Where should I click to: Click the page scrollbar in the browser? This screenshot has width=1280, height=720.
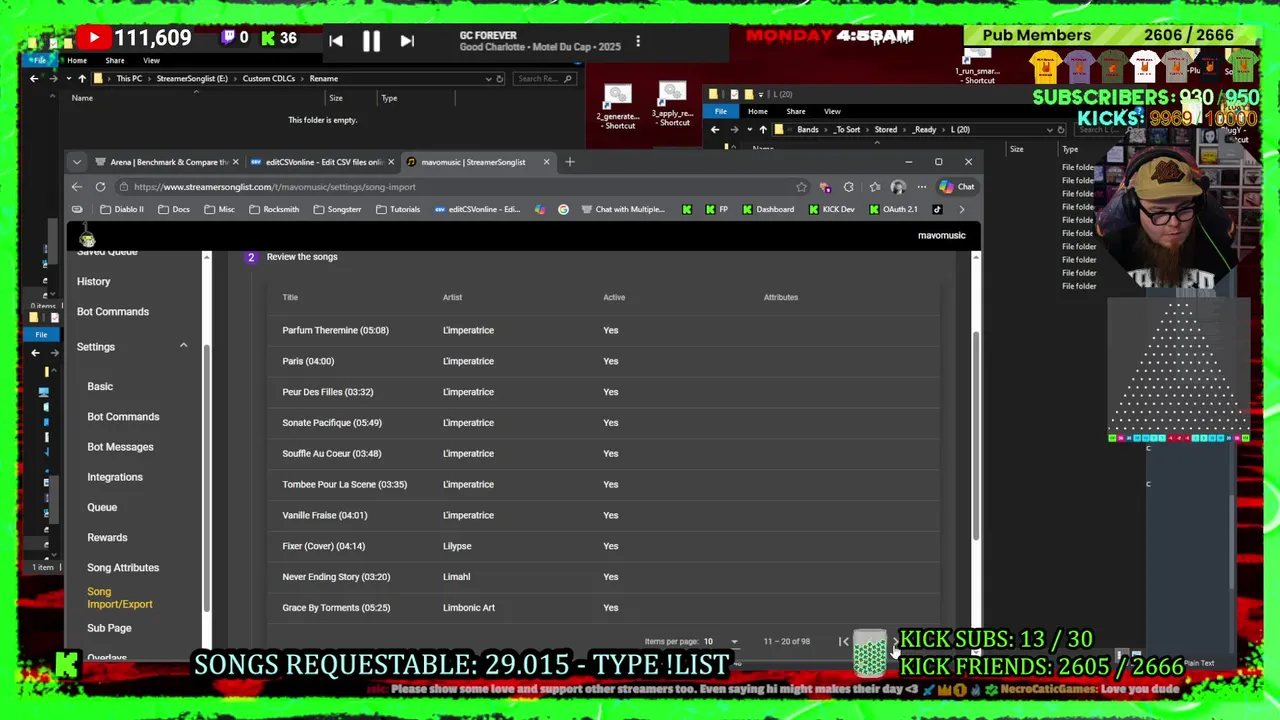(x=976, y=435)
